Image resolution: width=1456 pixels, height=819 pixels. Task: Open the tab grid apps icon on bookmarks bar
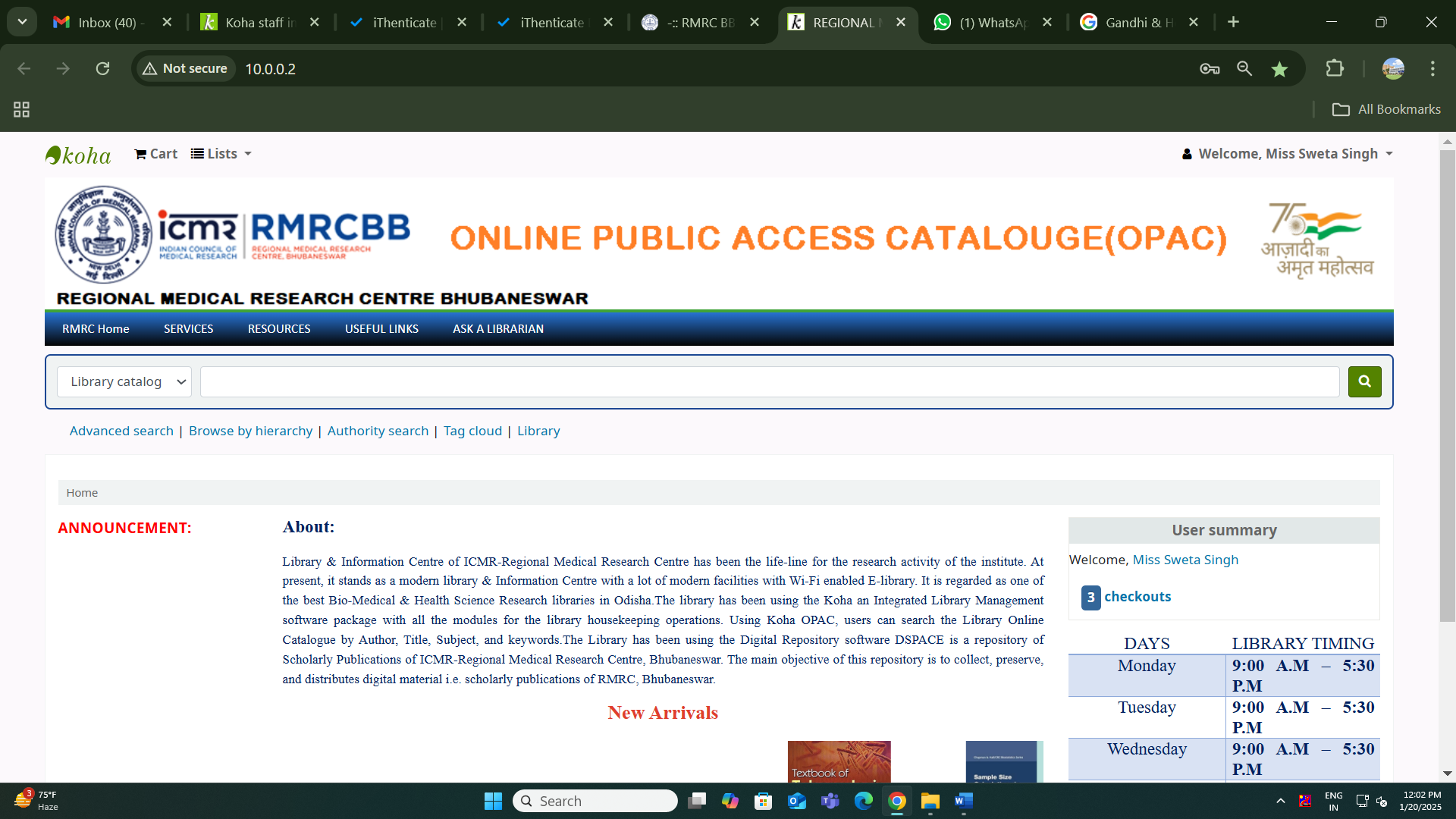click(x=21, y=109)
